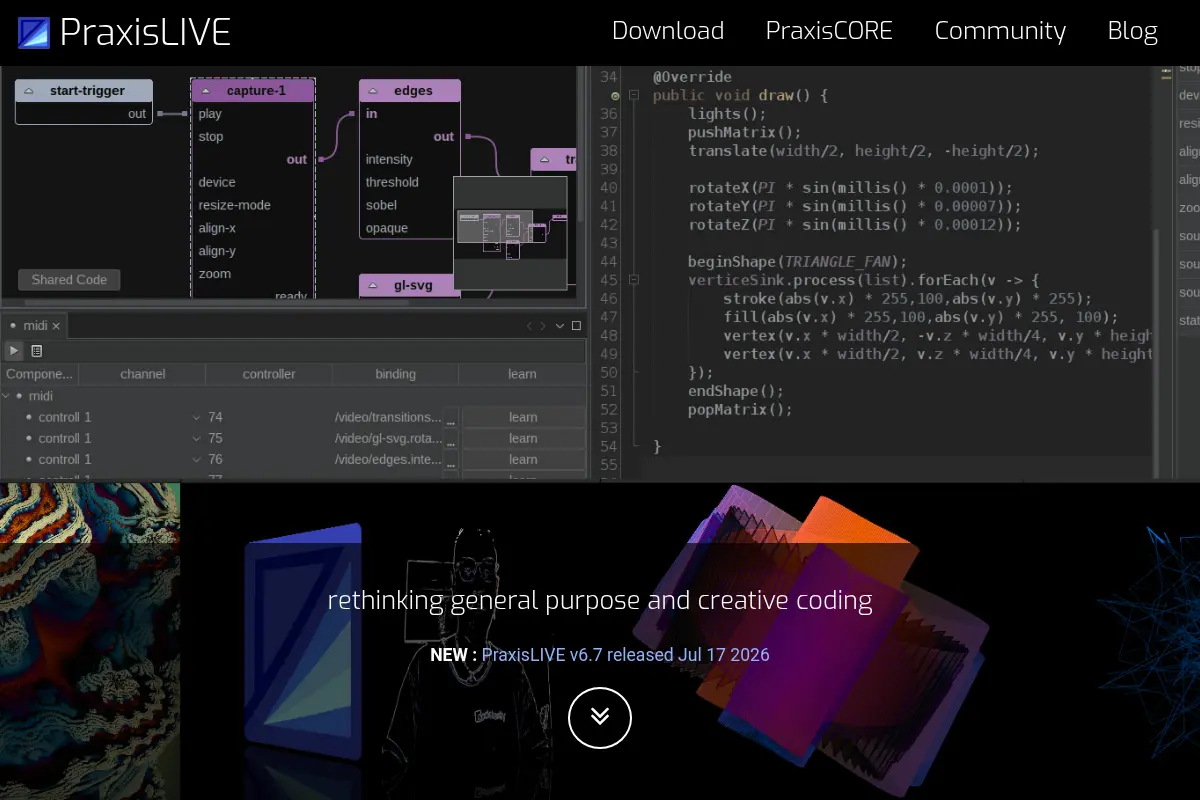This screenshot has width=1200, height=800.
Task: Click the table icon beside the play button
Action: tap(37, 351)
